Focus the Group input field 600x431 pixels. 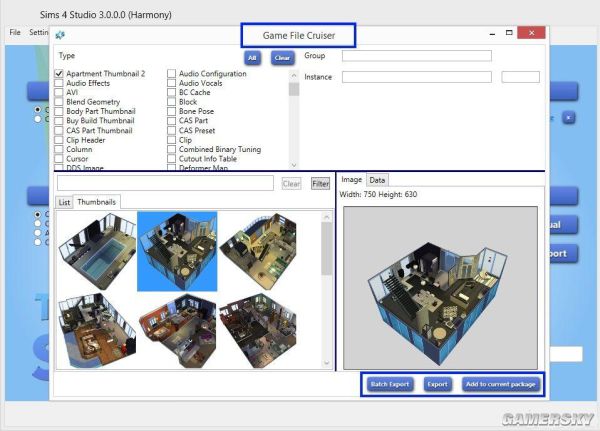tap(417, 56)
